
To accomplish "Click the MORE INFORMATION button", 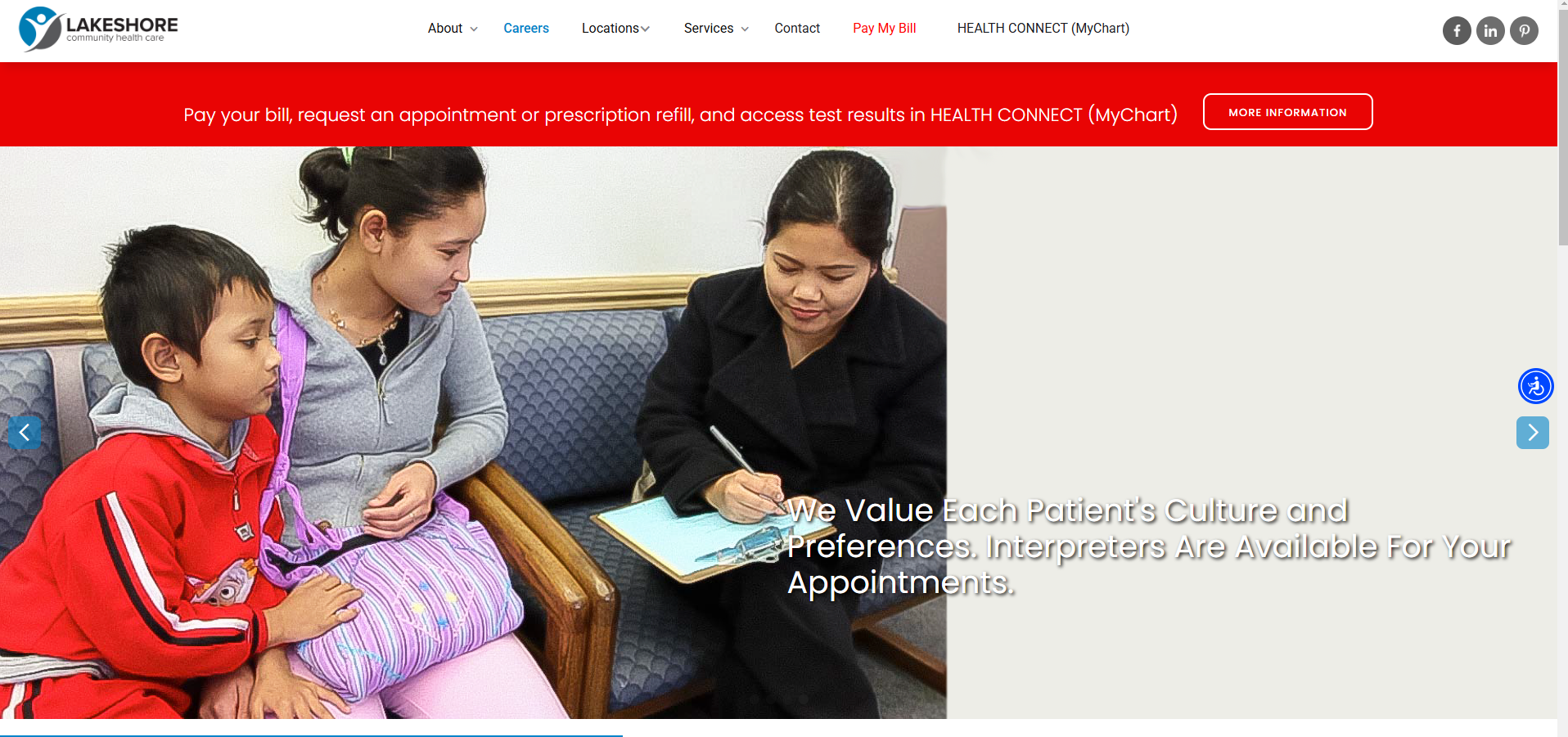I will (1287, 112).
